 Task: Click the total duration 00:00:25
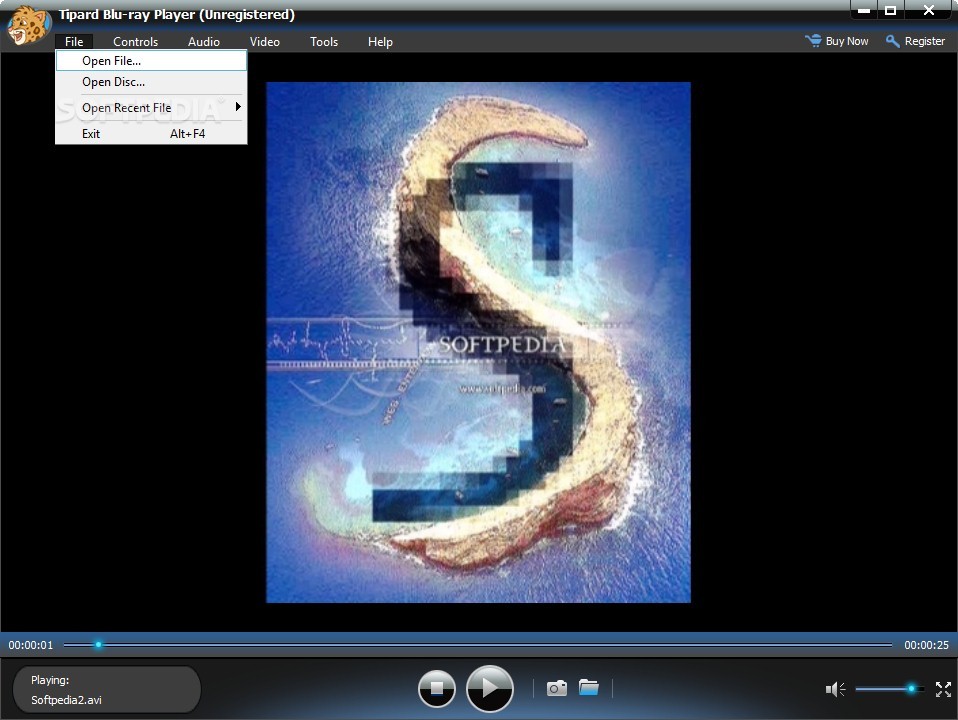coord(926,645)
